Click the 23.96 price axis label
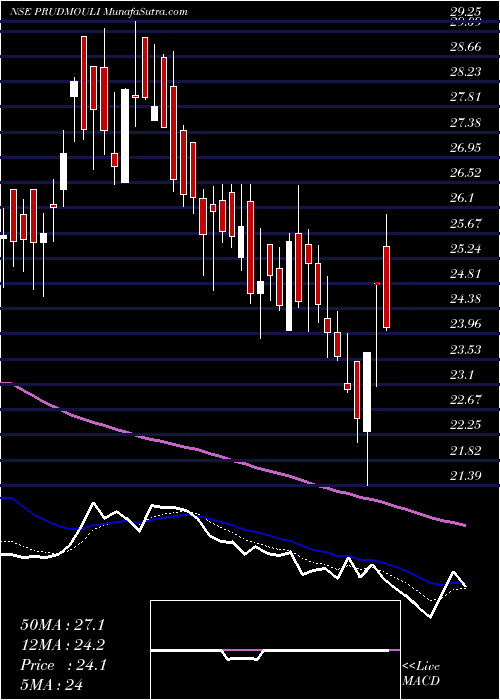The image size is (500, 700). click(x=466, y=324)
